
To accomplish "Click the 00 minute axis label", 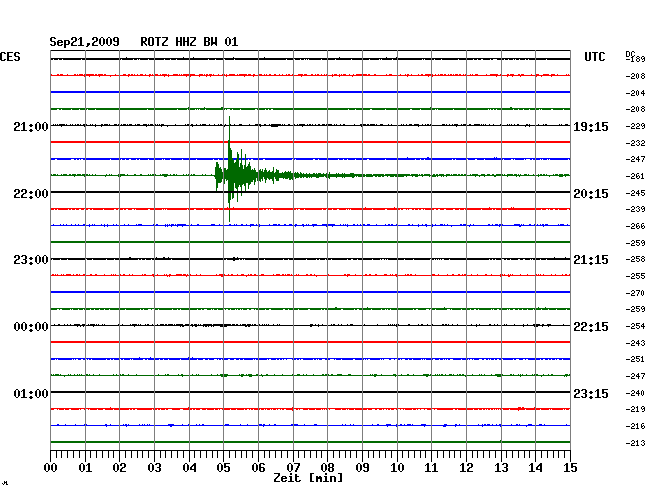I will (x=51, y=467).
